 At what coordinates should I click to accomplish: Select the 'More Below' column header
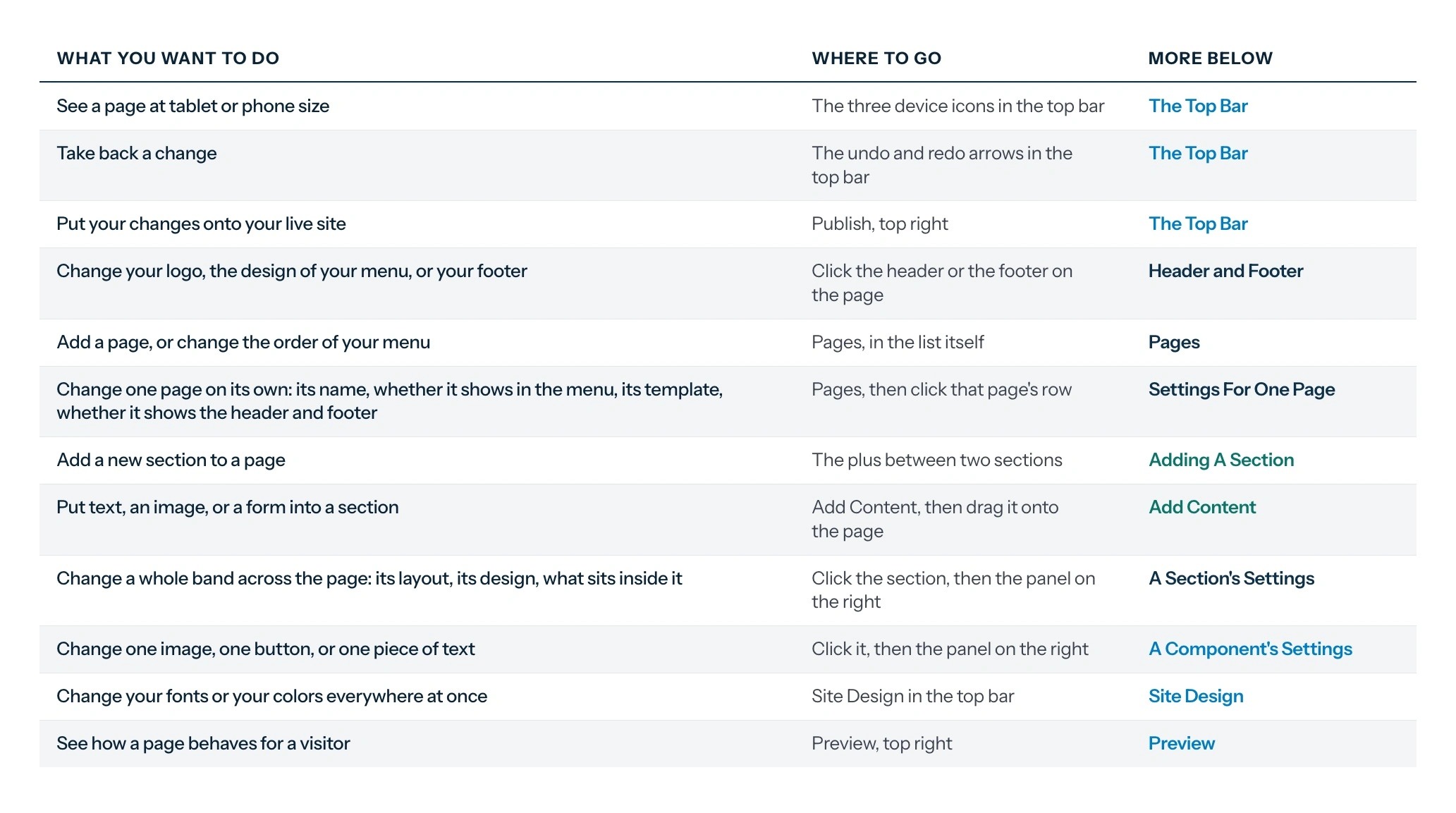pos(1210,58)
